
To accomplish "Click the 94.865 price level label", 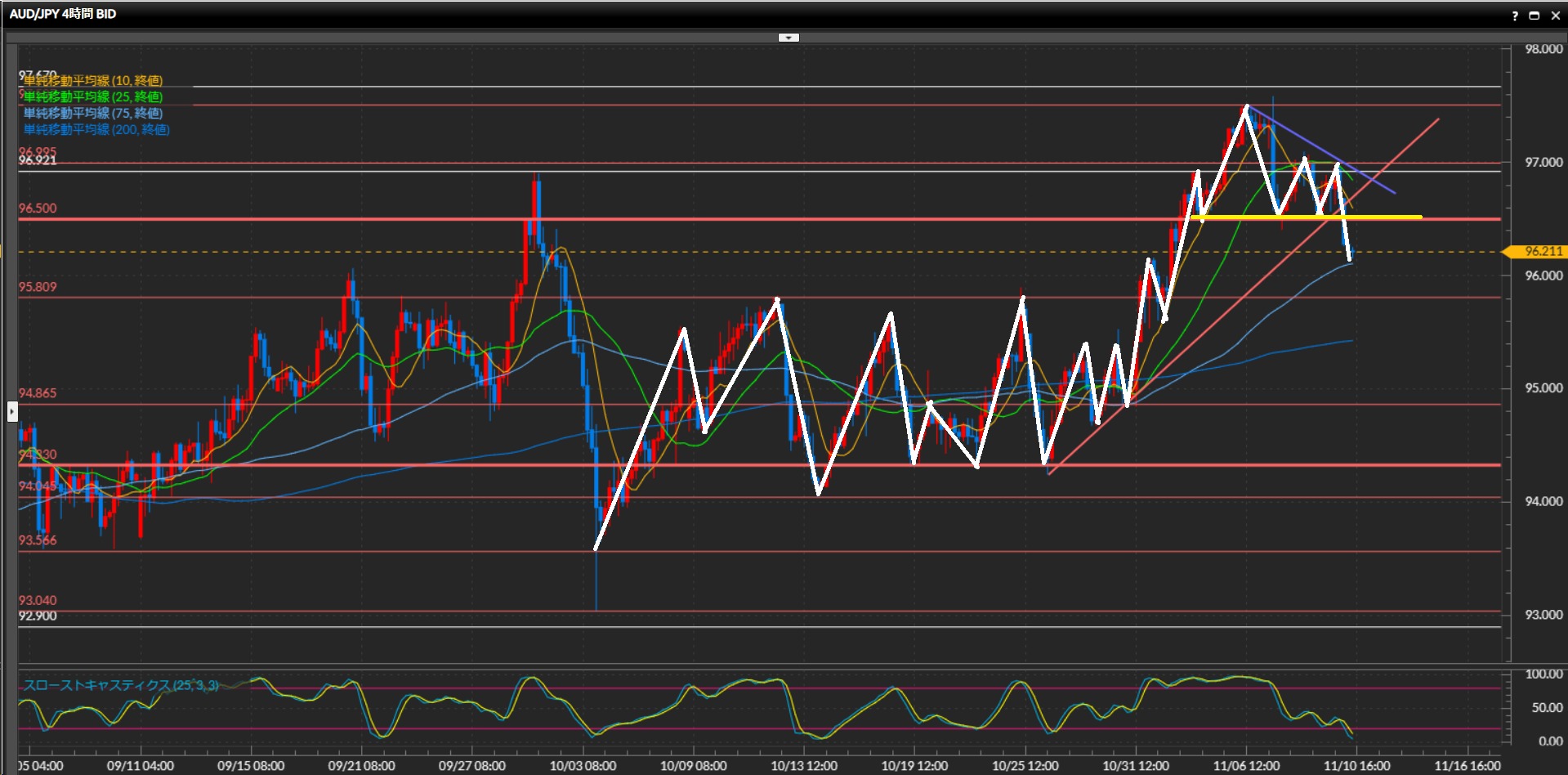I will [x=38, y=393].
